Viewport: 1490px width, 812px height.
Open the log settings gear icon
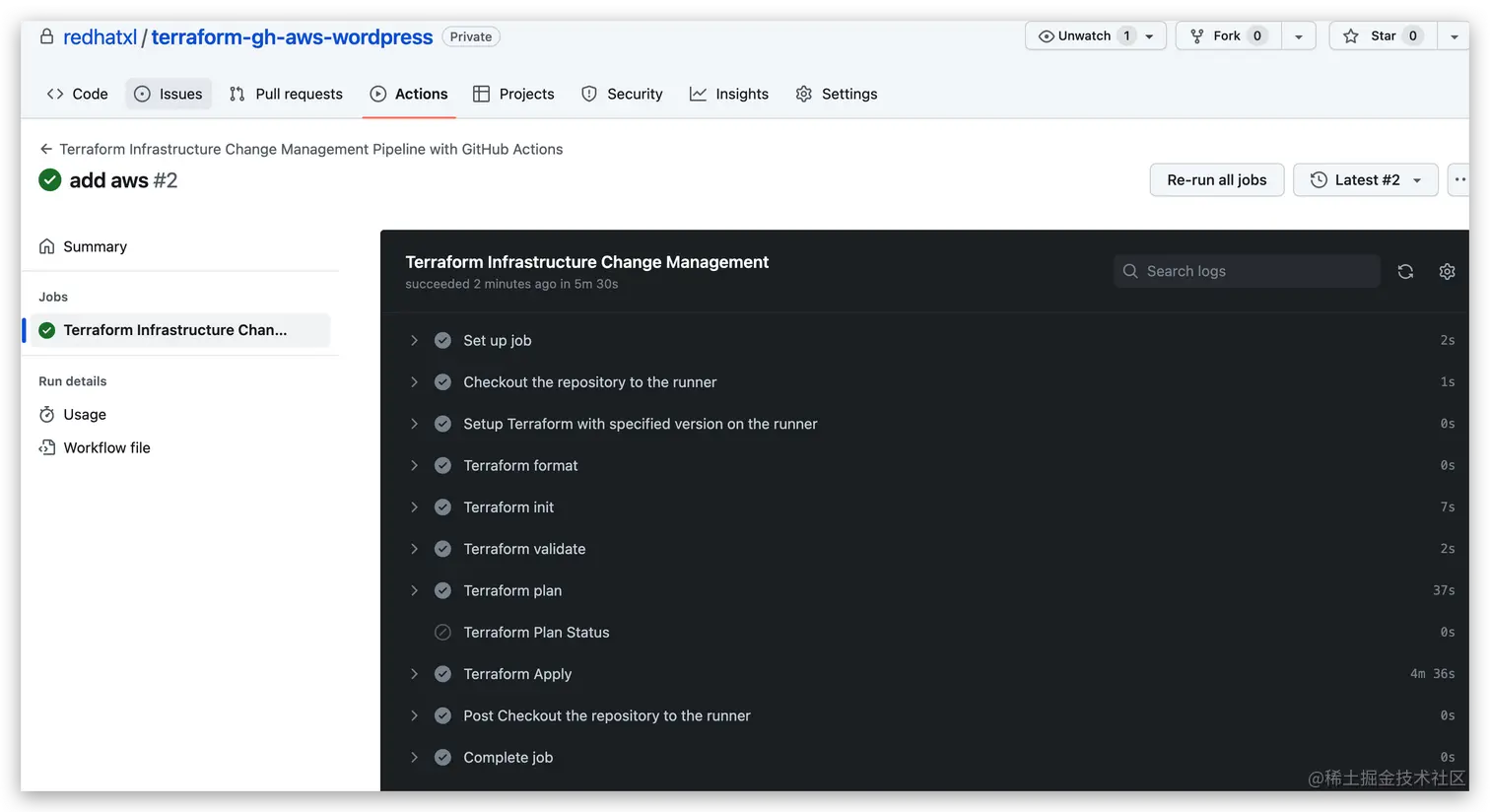point(1447,272)
